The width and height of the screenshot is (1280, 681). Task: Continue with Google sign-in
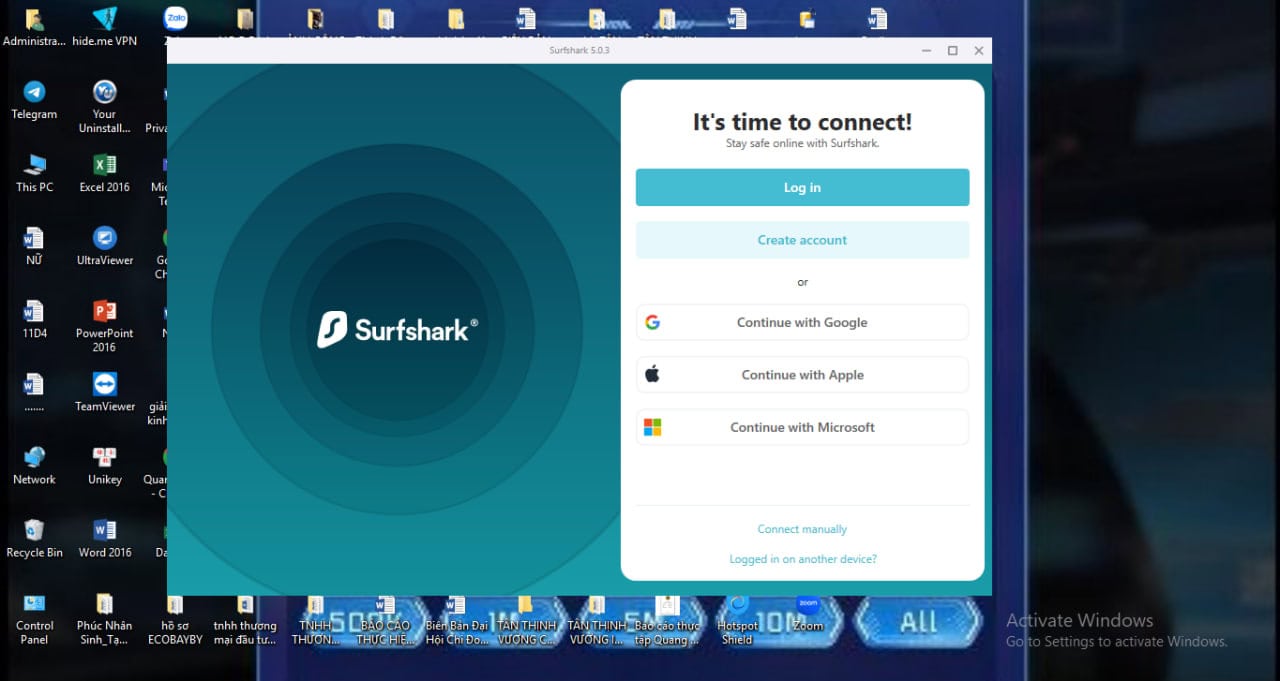pos(802,322)
